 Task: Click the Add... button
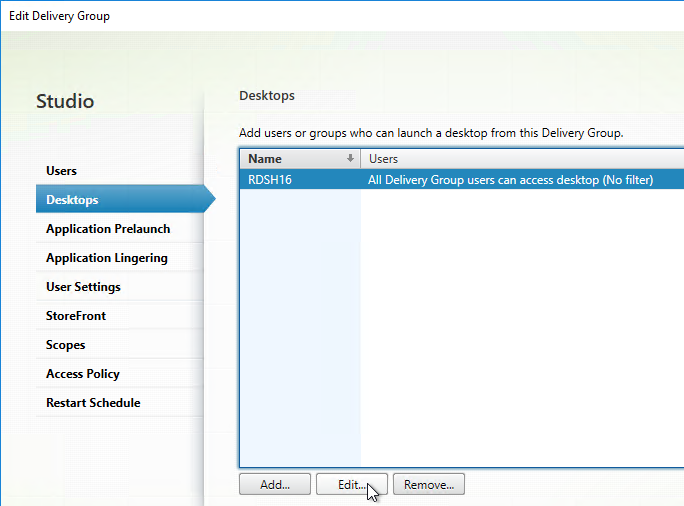(274, 485)
